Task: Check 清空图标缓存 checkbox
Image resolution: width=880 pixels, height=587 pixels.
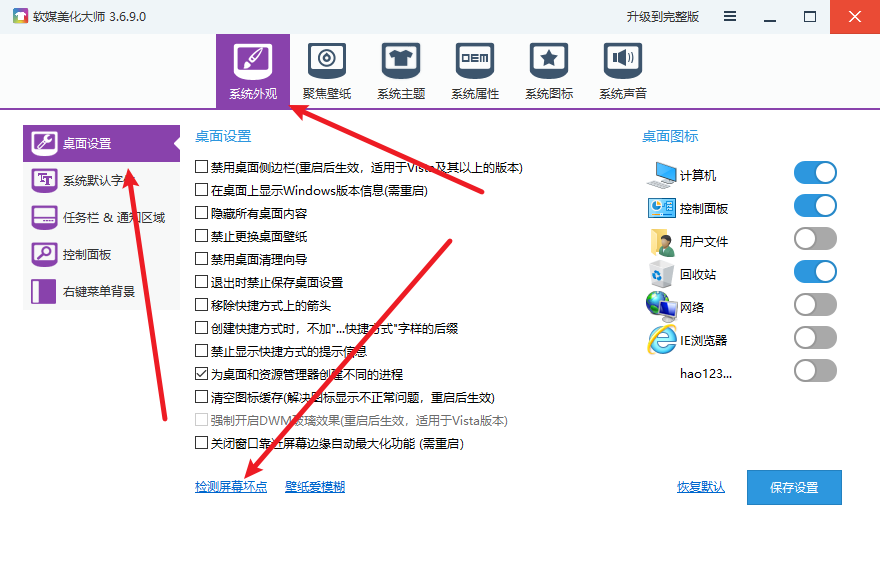Action: click(x=201, y=397)
